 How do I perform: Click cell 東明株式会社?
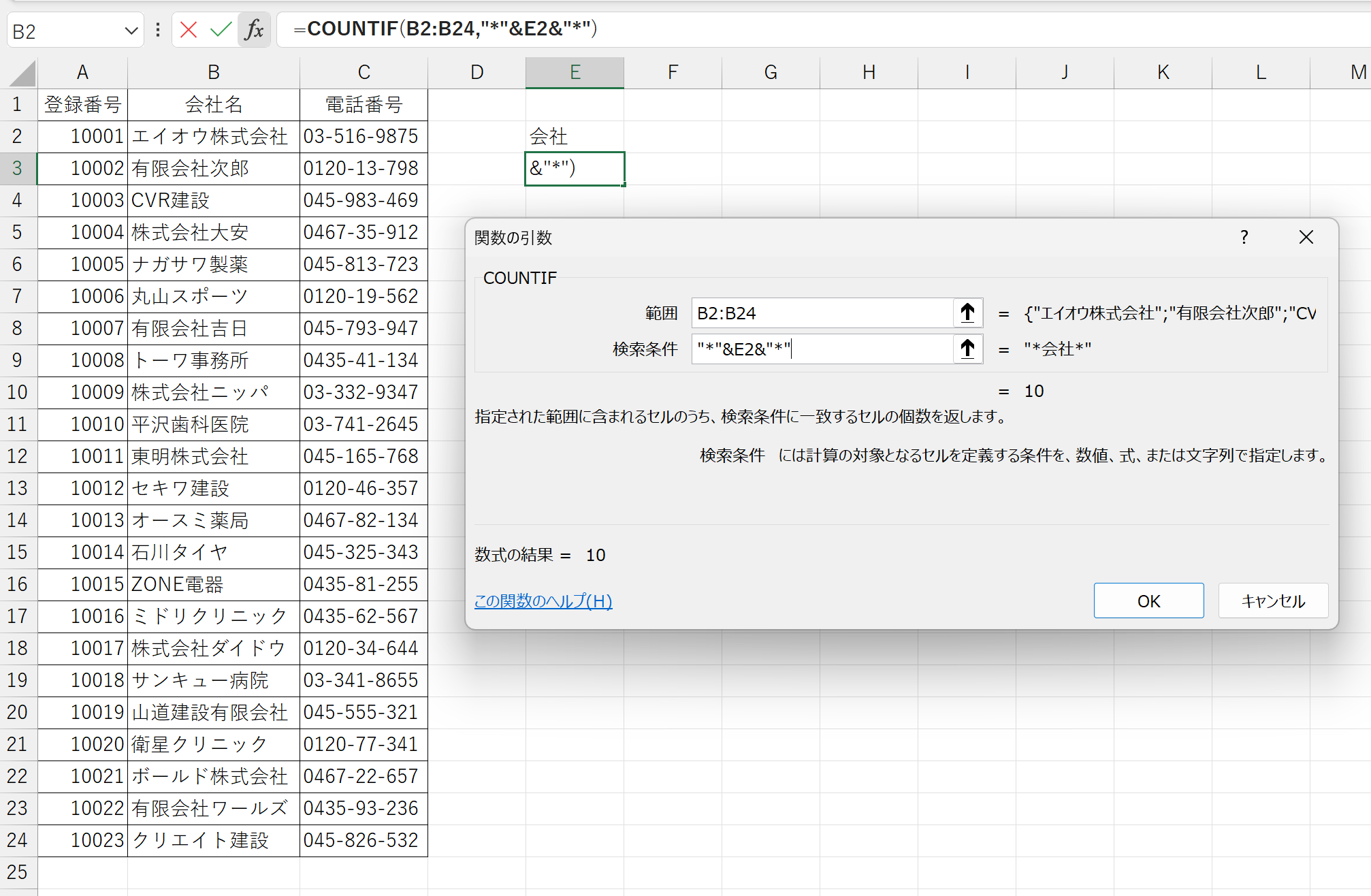click(214, 456)
